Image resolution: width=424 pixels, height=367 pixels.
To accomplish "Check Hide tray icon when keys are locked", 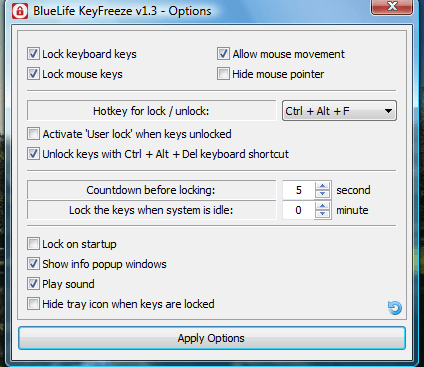I will (33, 304).
